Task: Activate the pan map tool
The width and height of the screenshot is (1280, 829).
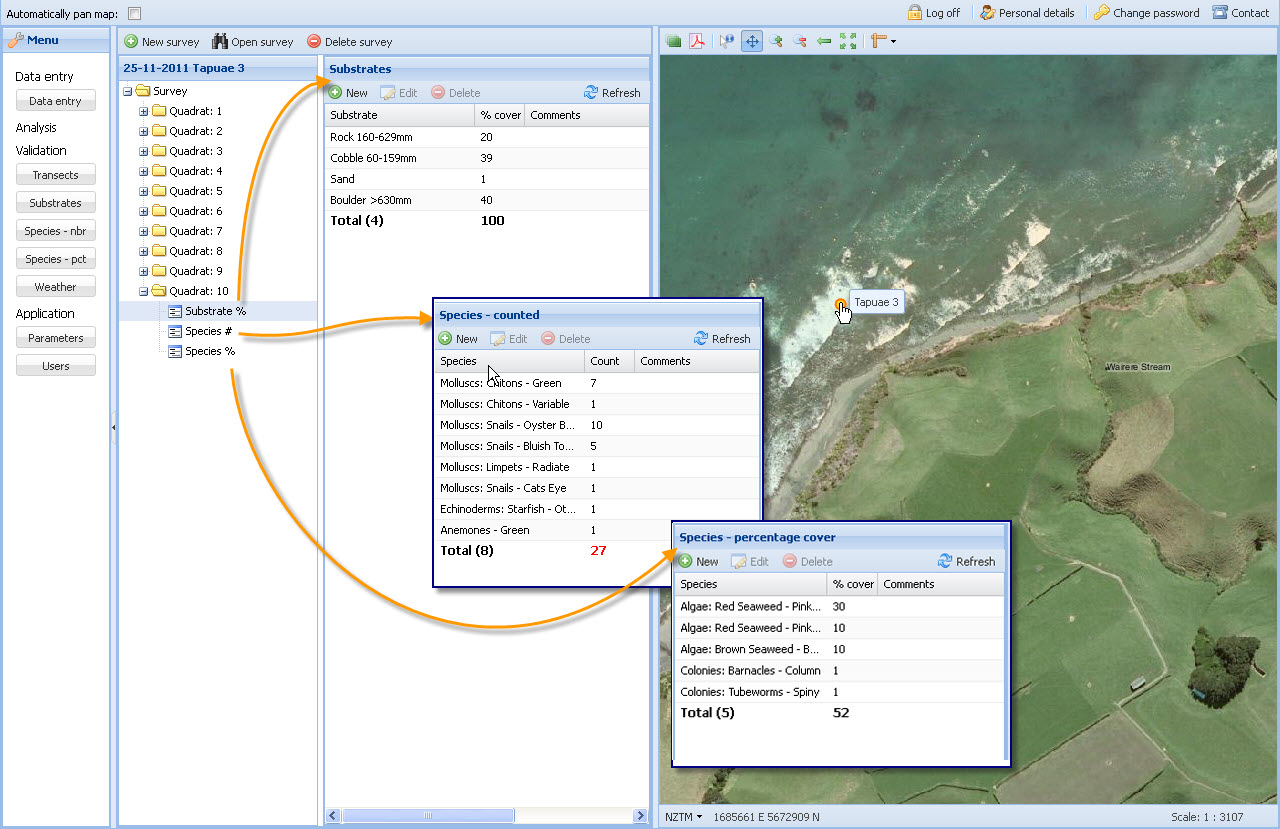Action: click(751, 41)
